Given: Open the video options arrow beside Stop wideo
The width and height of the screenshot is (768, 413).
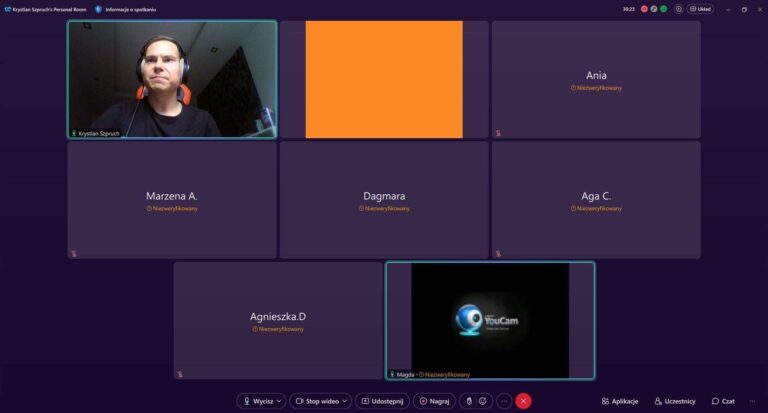Looking at the screenshot, I should 346,401.
